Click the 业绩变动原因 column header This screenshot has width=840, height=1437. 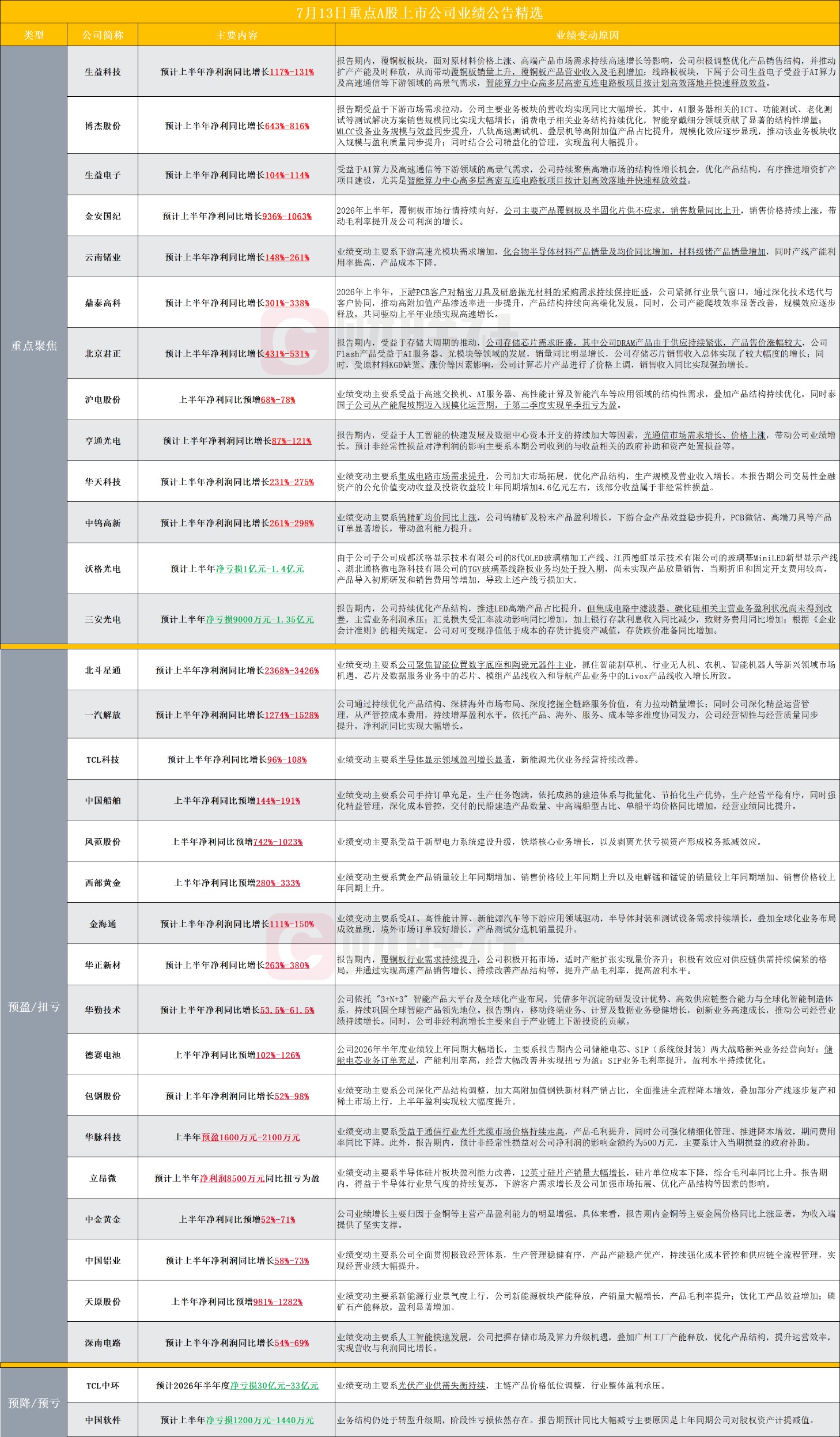(x=587, y=35)
